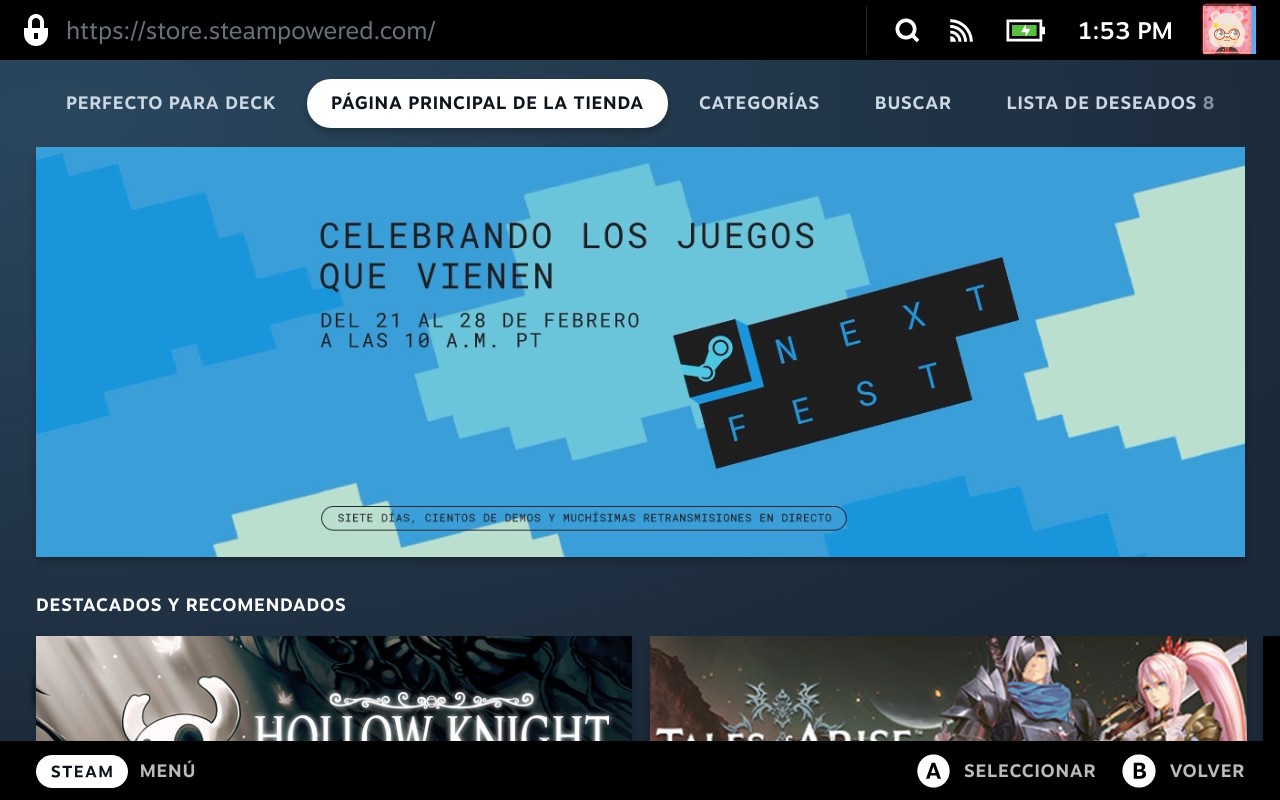Click the wireless signal status icon
This screenshot has height=800, width=1280.
961,31
